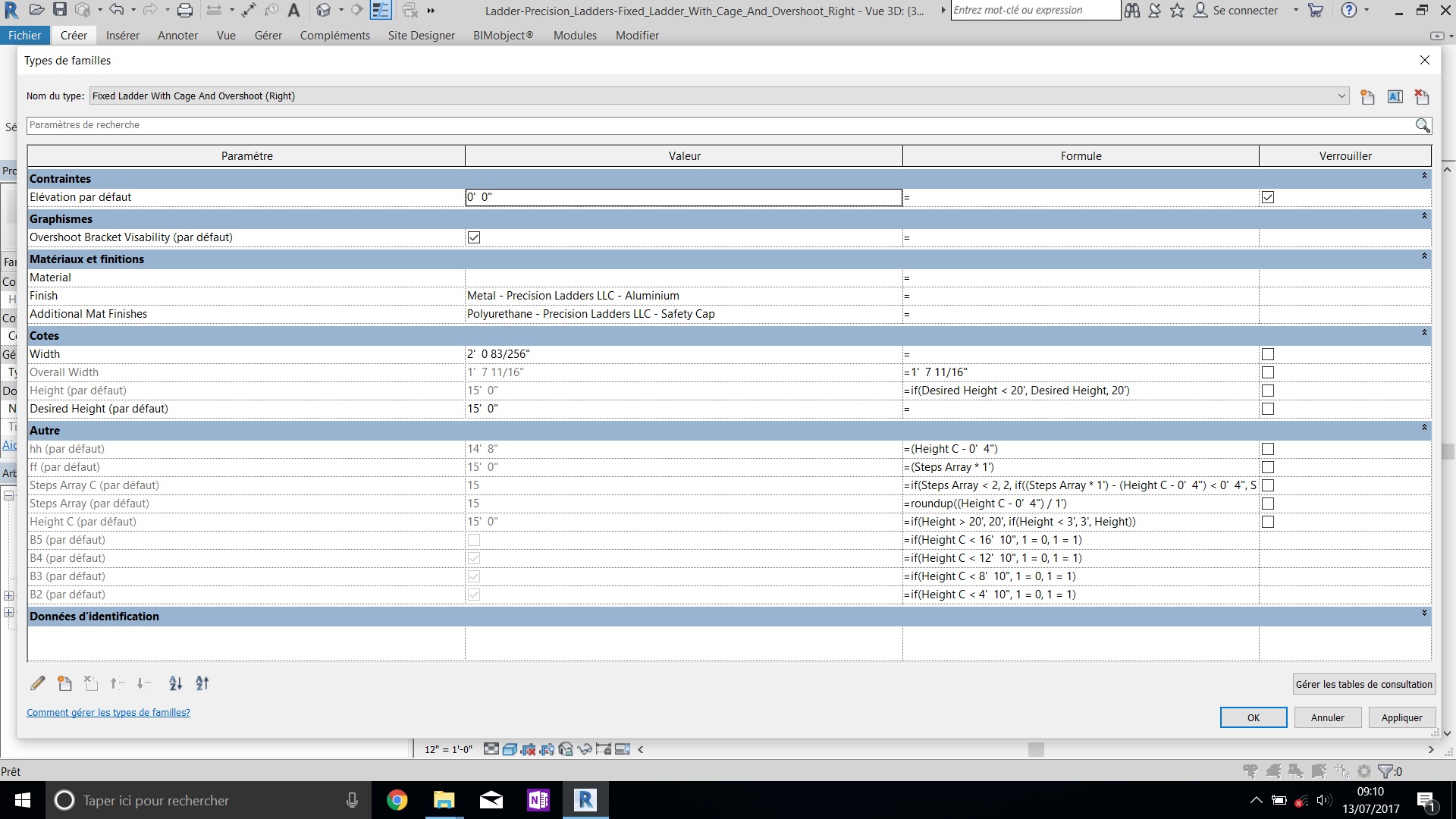The width and height of the screenshot is (1456, 819).
Task: Click the New family type icon
Action: coord(1367,96)
